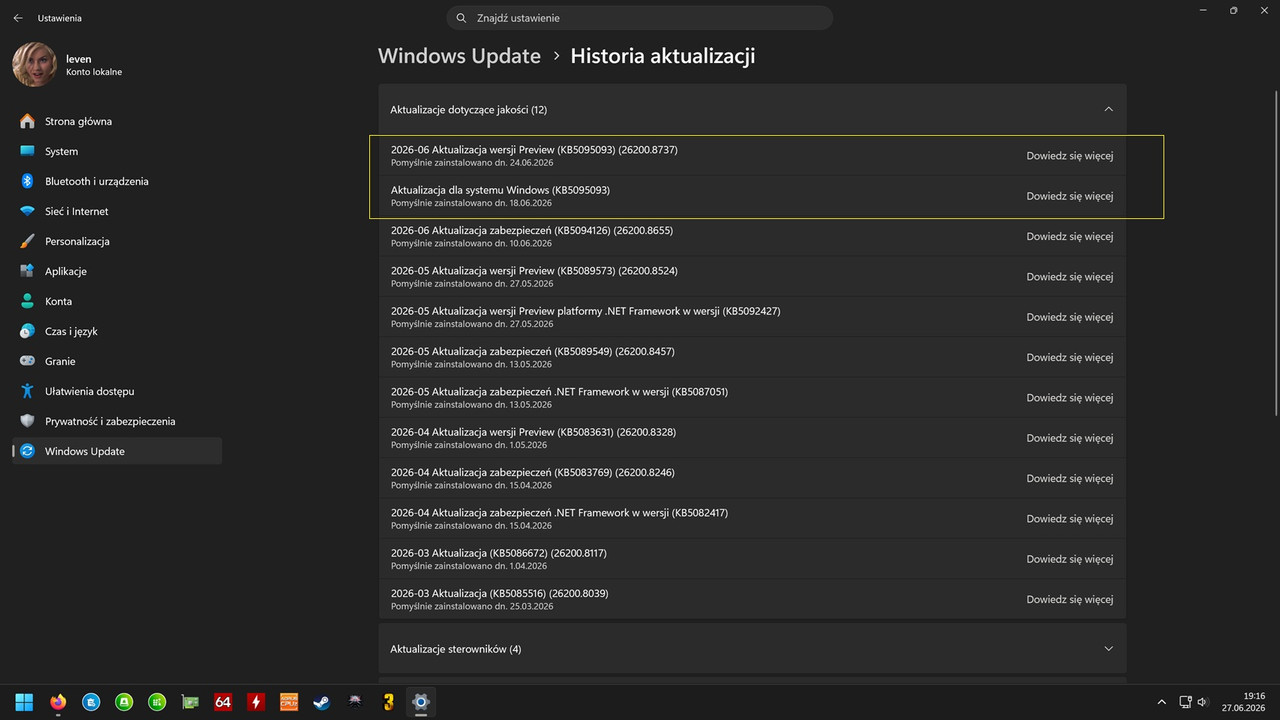Open Dowiedz się więcej for KB5089573

[1069, 276]
